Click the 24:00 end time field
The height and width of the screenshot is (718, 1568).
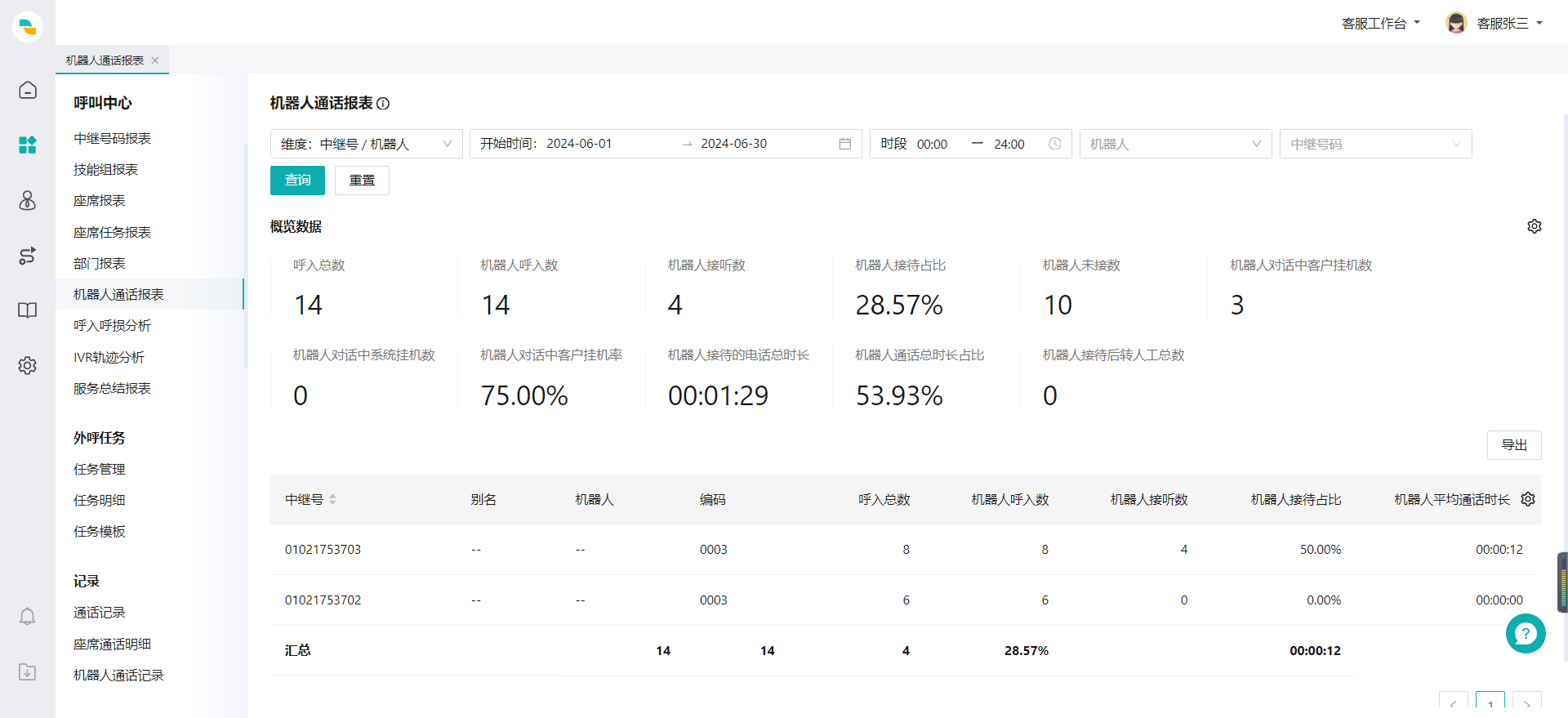tap(1009, 145)
